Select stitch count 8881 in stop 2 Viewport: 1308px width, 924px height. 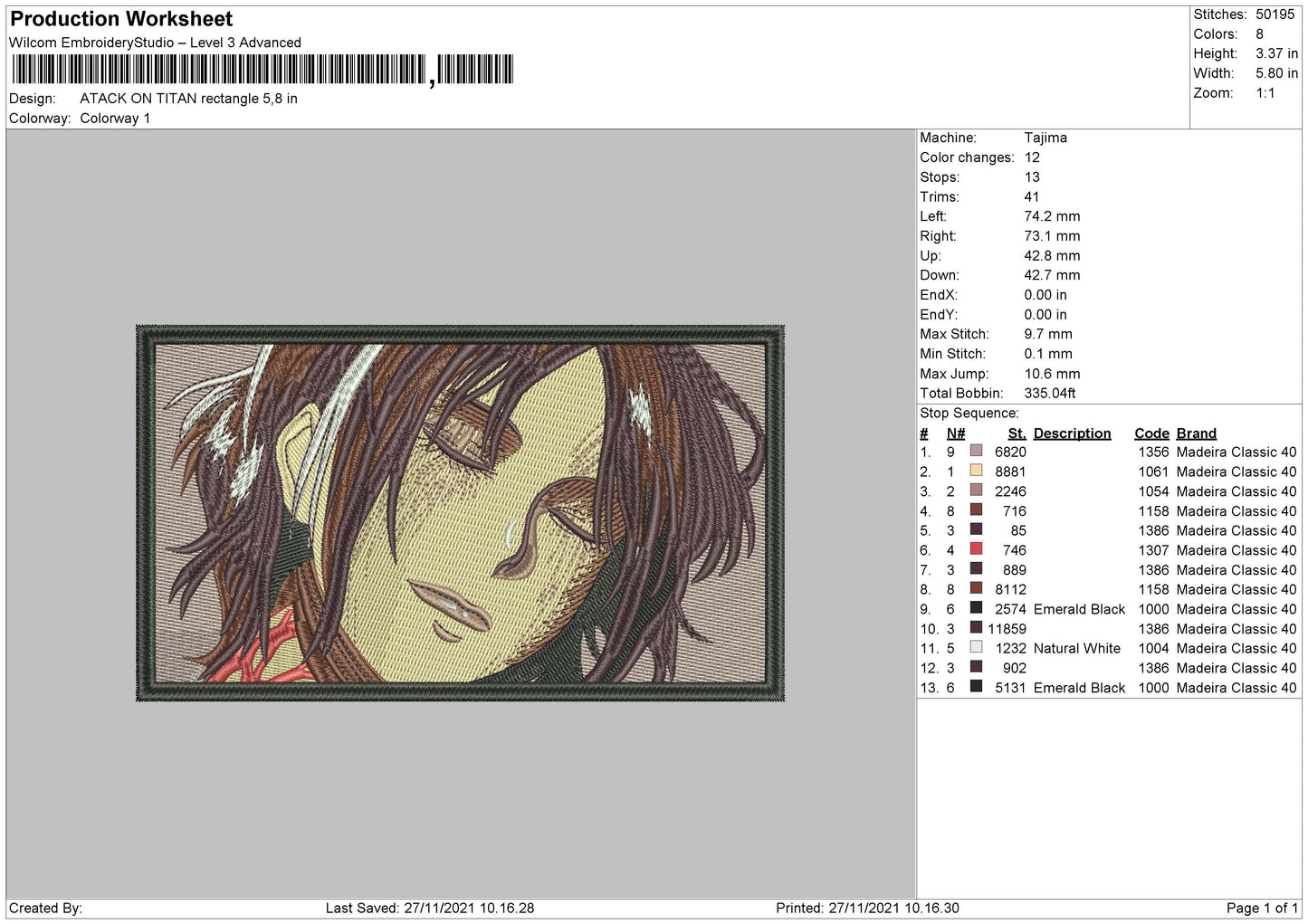[x=1010, y=472]
